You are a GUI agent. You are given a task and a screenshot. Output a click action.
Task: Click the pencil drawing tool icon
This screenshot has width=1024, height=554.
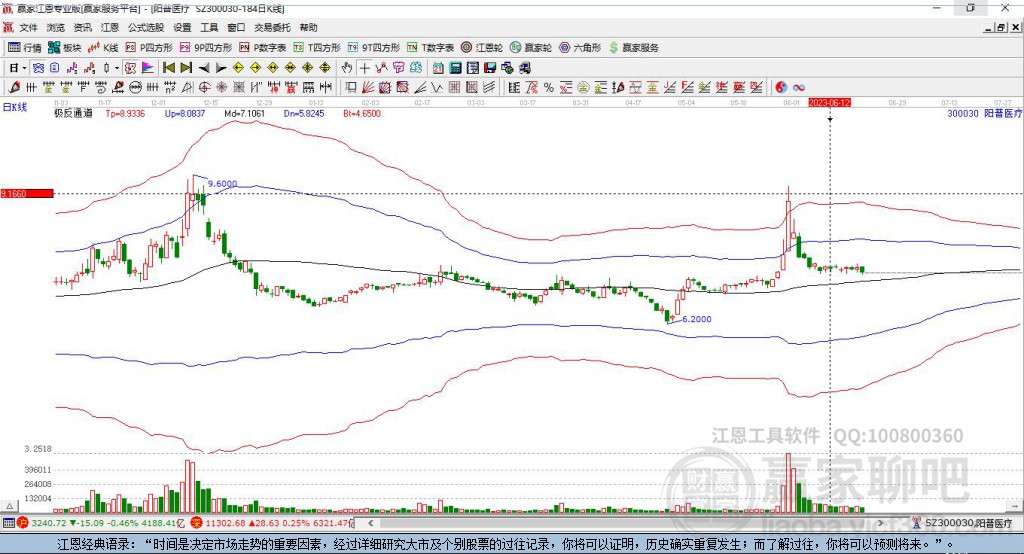[14, 87]
